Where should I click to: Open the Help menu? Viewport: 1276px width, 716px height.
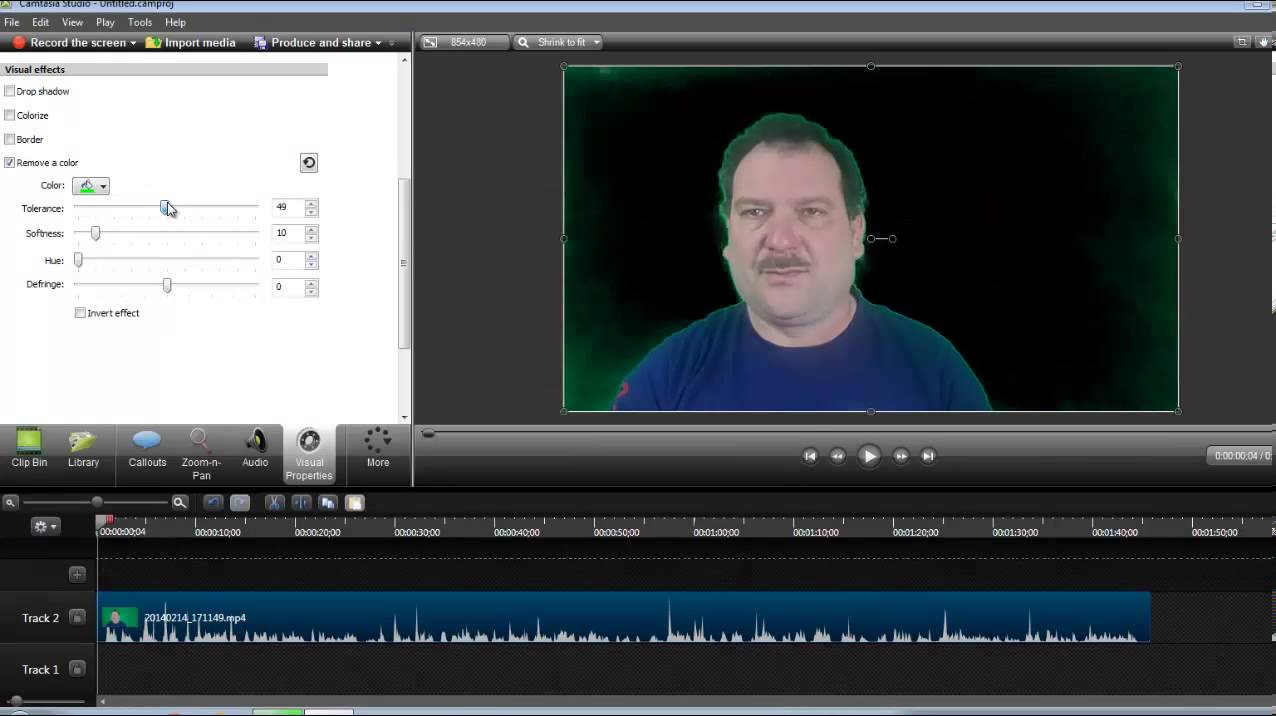tap(175, 22)
